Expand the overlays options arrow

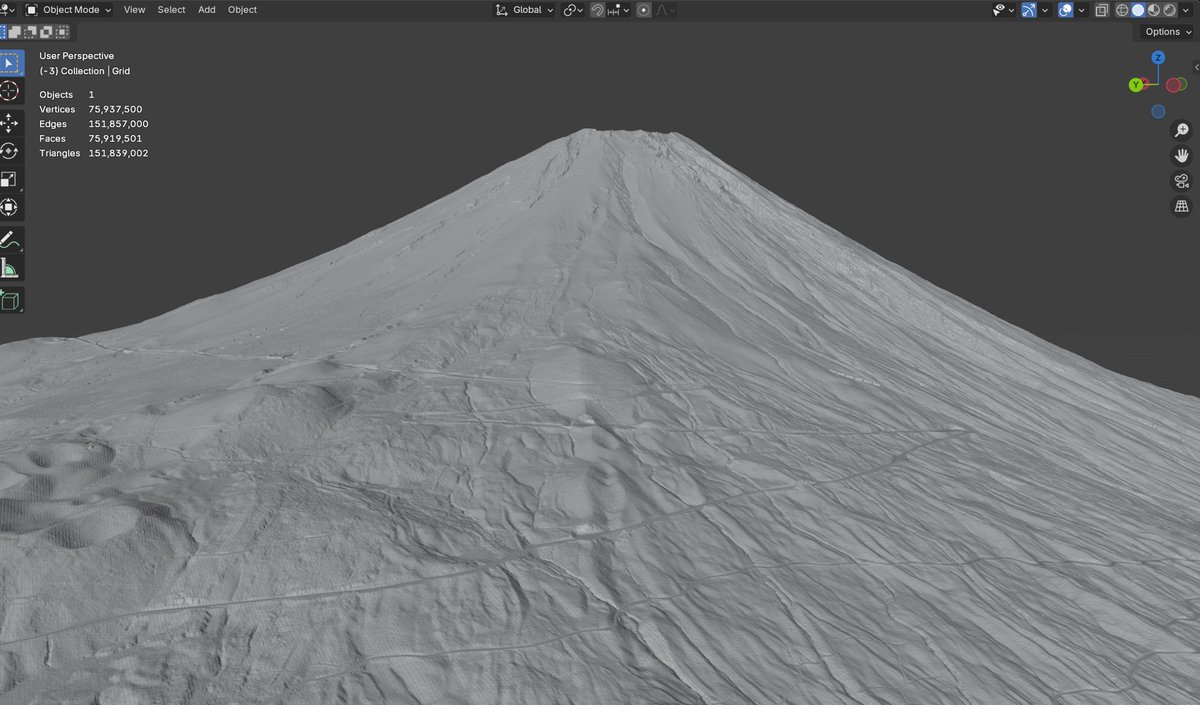(x=1082, y=10)
